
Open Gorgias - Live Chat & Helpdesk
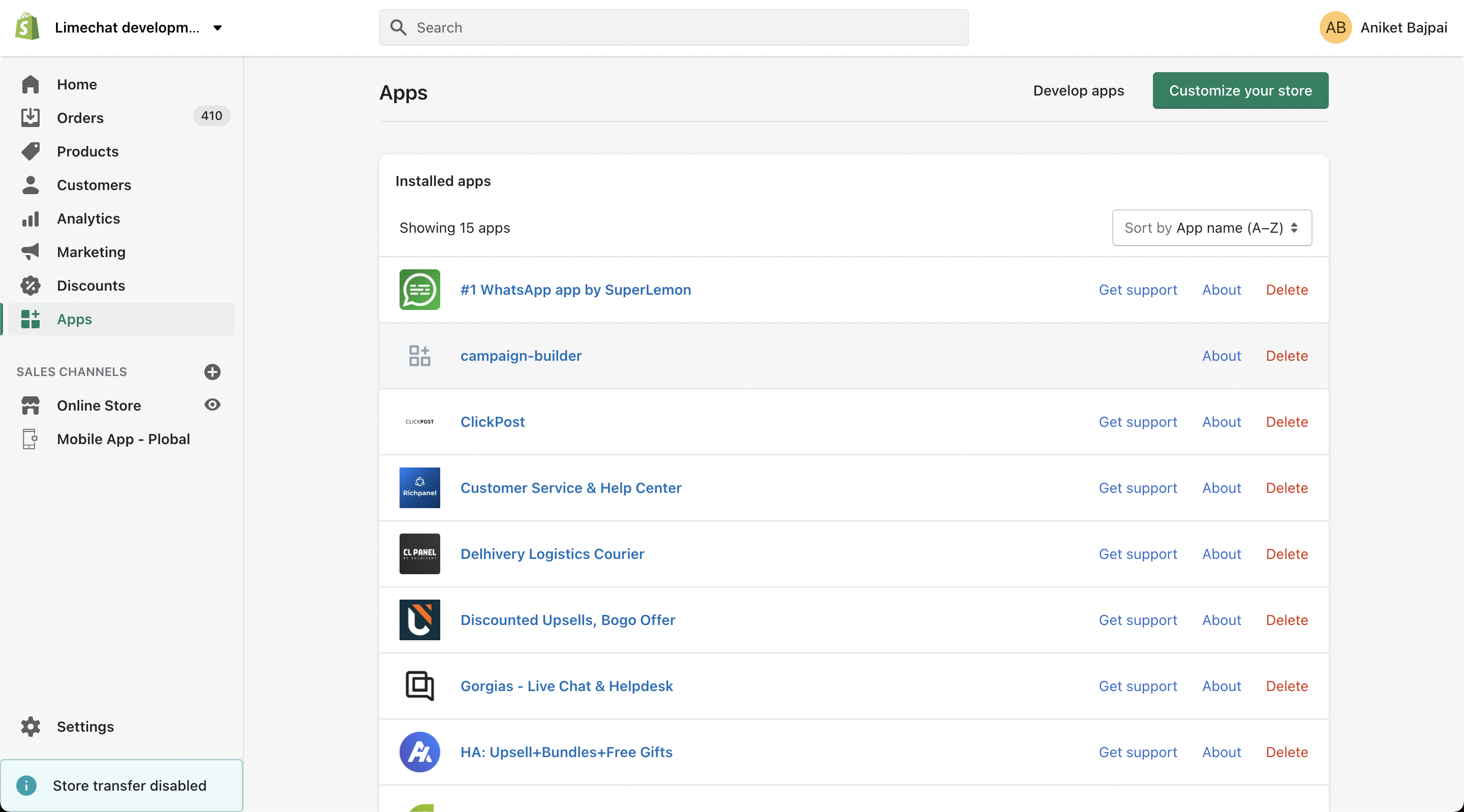pos(566,686)
